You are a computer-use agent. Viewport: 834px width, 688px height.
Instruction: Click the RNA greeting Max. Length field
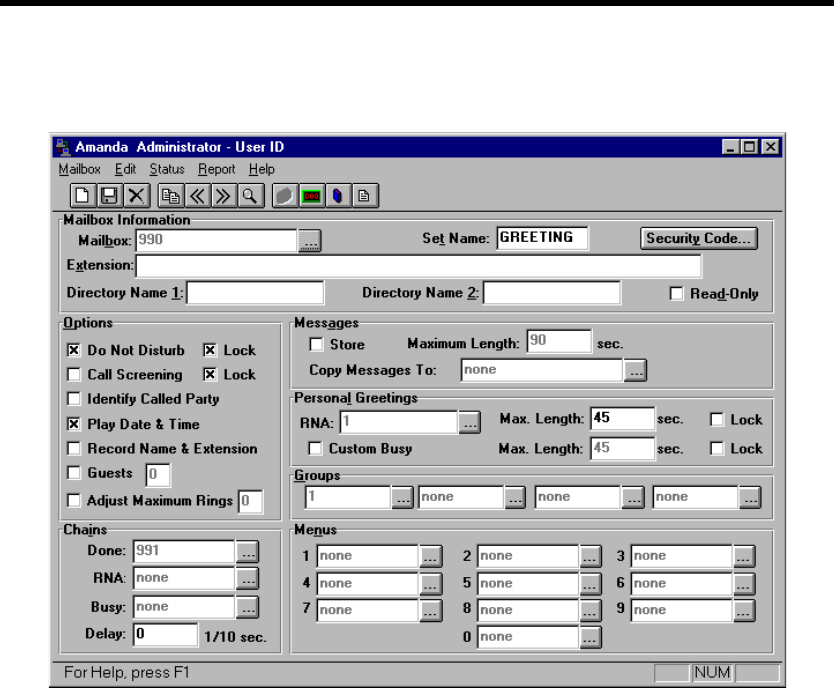click(x=623, y=419)
